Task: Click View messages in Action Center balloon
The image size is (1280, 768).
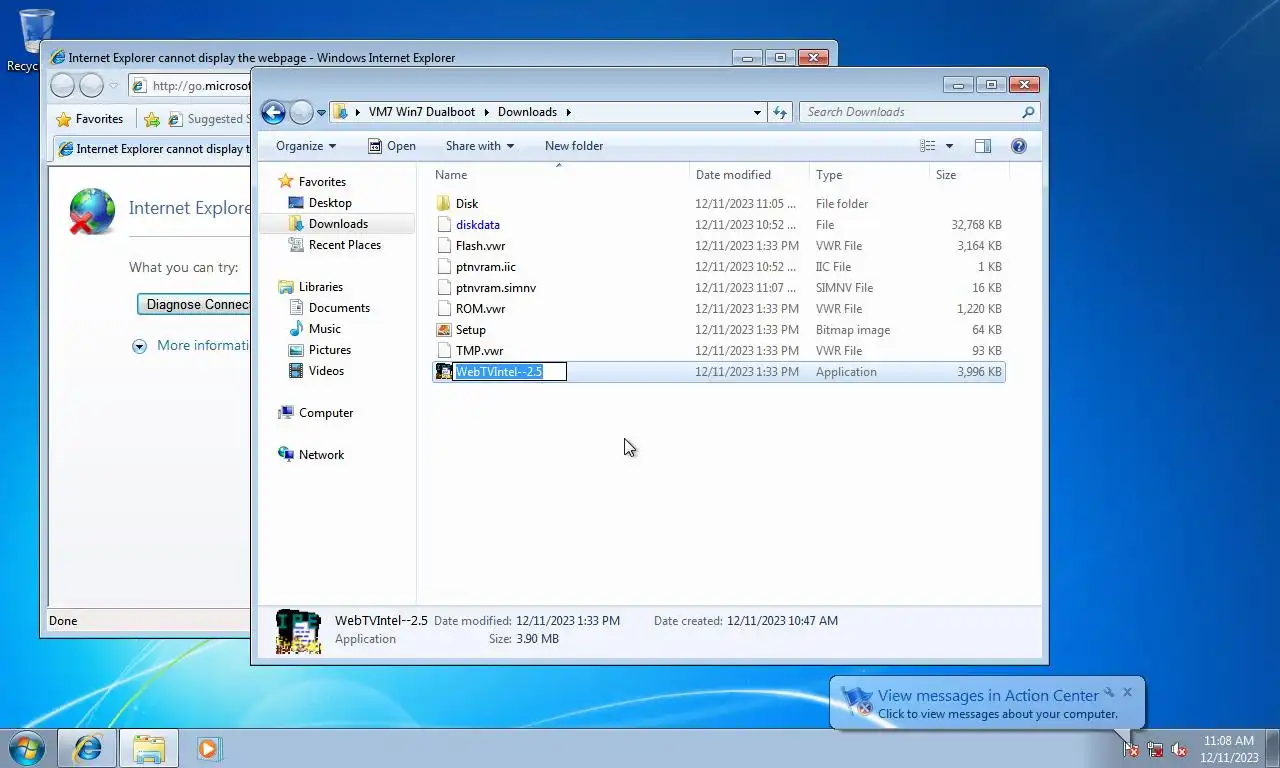Action: click(988, 696)
